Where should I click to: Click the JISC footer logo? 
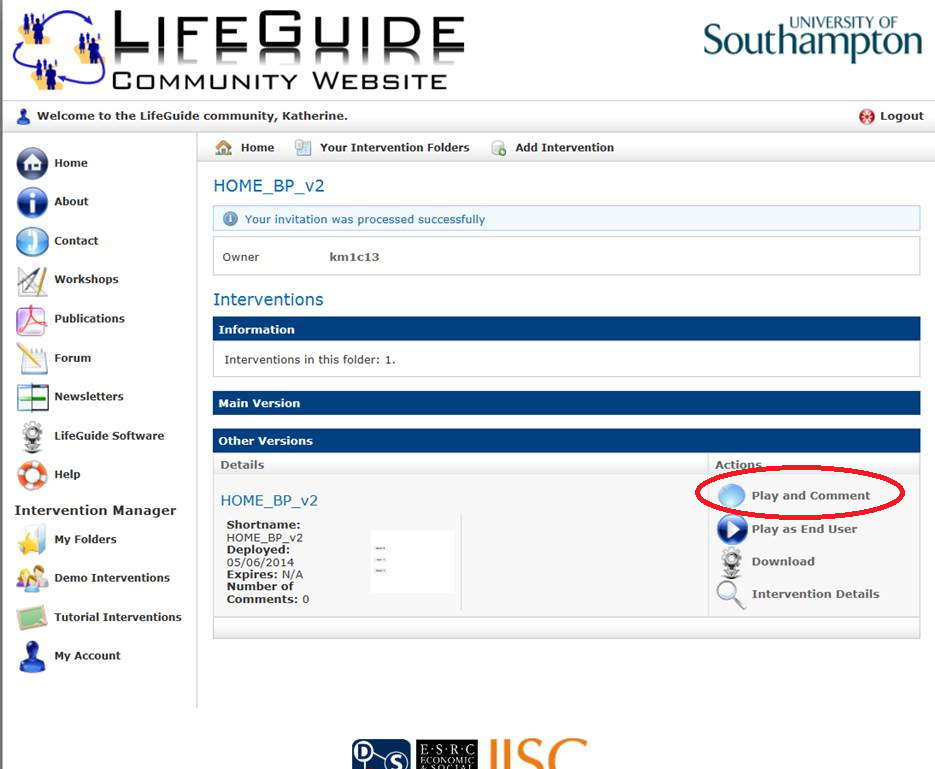(538, 754)
